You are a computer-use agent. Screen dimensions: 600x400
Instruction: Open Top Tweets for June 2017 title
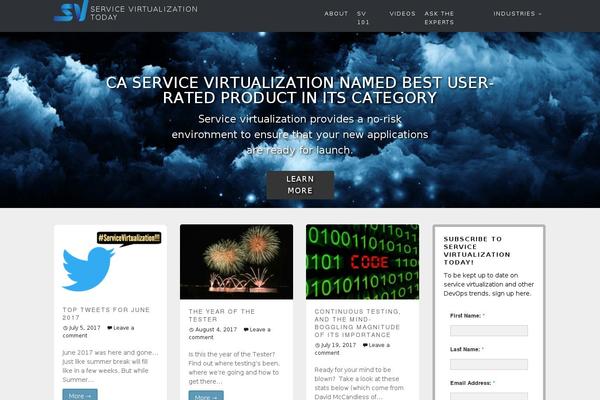coord(106,313)
